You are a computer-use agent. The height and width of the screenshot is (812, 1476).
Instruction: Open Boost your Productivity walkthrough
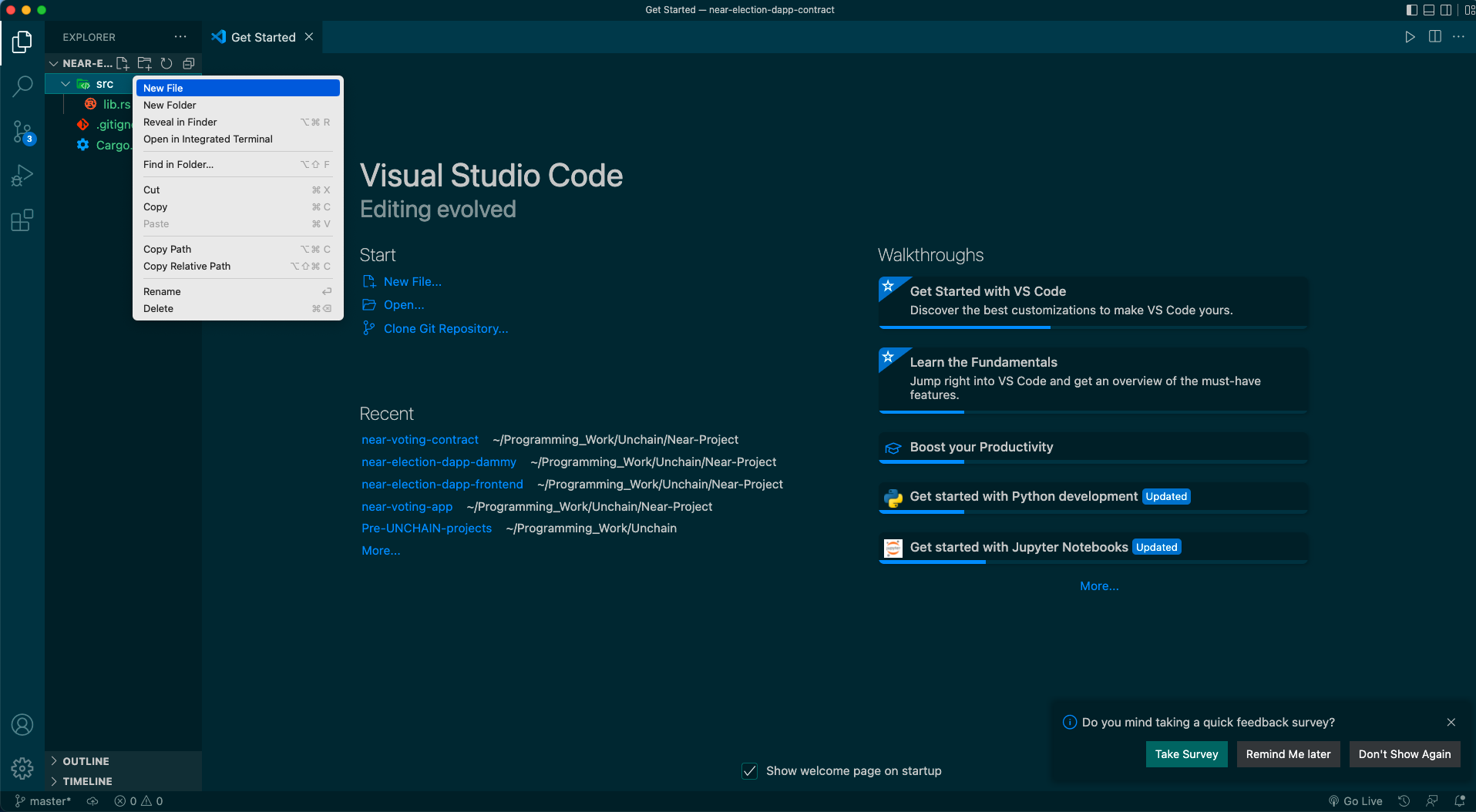[1093, 448]
